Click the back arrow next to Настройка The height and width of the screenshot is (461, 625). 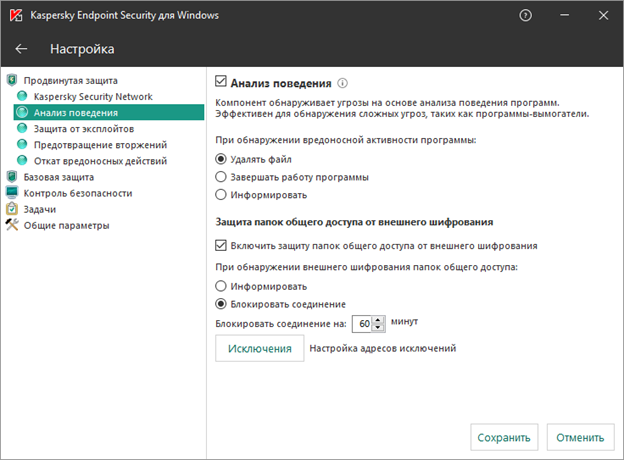pyautogui.click(x=22, y=49)
